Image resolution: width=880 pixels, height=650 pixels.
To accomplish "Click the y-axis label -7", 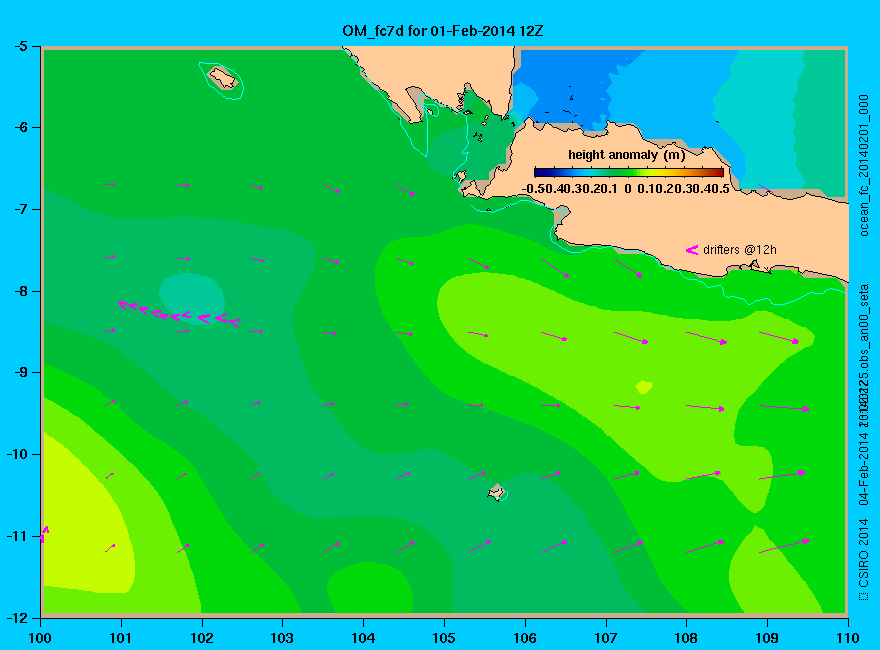I will pyautogui.click(x=20, y=209).
